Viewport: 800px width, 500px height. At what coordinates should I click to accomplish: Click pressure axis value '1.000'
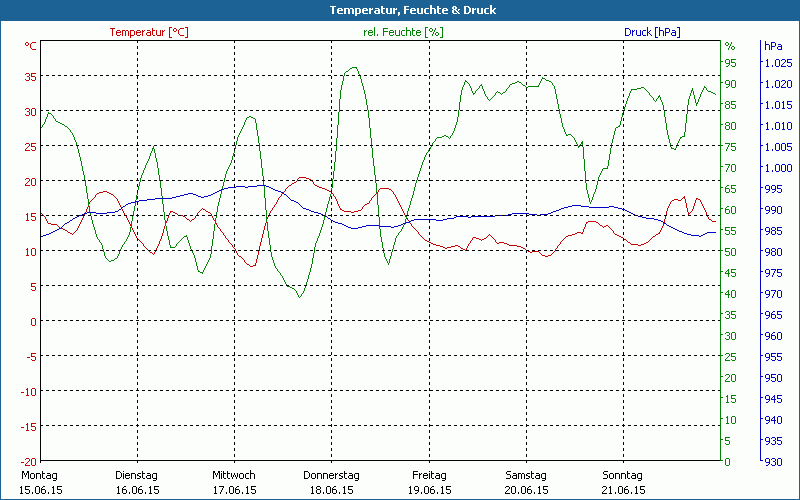[x=779, y=168]
